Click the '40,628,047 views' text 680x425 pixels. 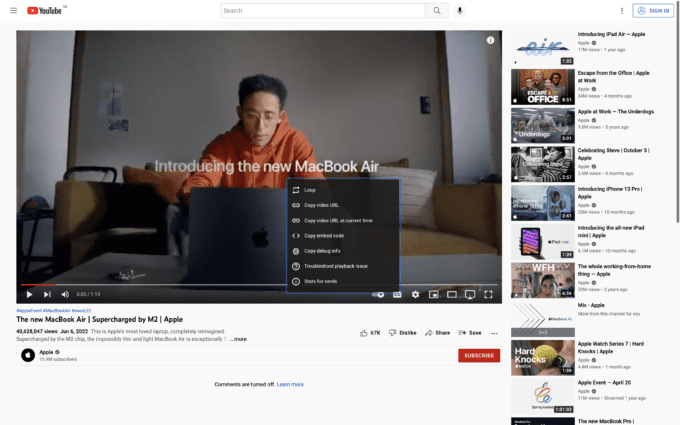tap(36, 331)
